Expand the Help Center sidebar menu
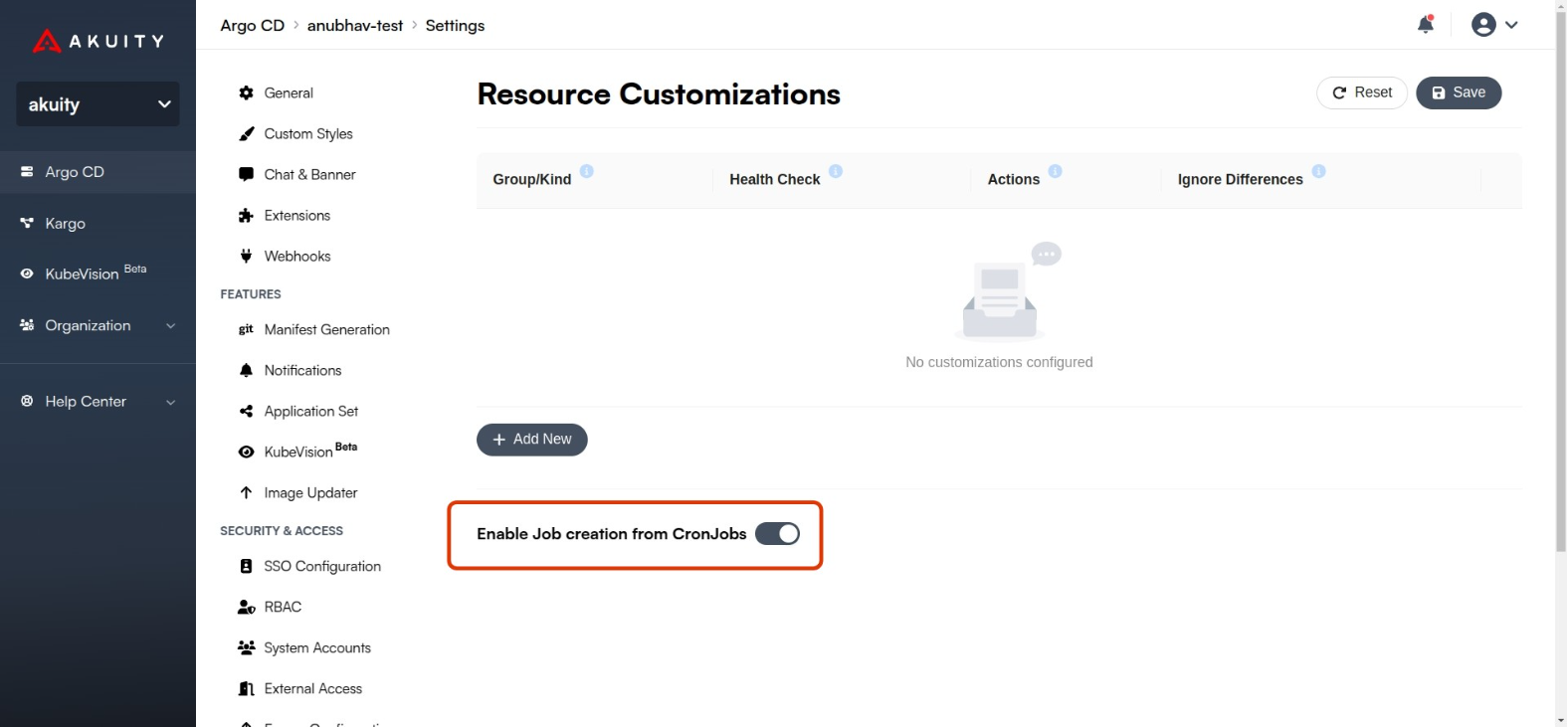This screenshot has height=727, width=1568. (x=98, y=402)
